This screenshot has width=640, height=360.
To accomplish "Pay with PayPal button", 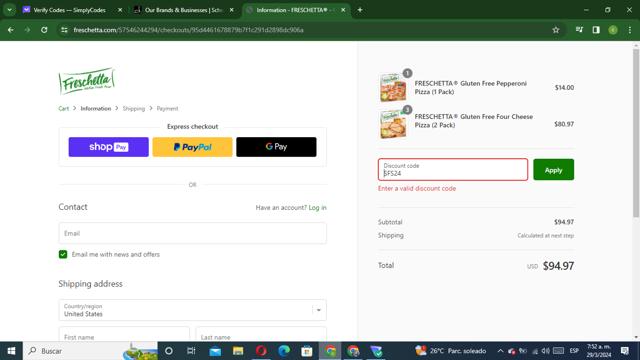I will (x=192, y=147).
